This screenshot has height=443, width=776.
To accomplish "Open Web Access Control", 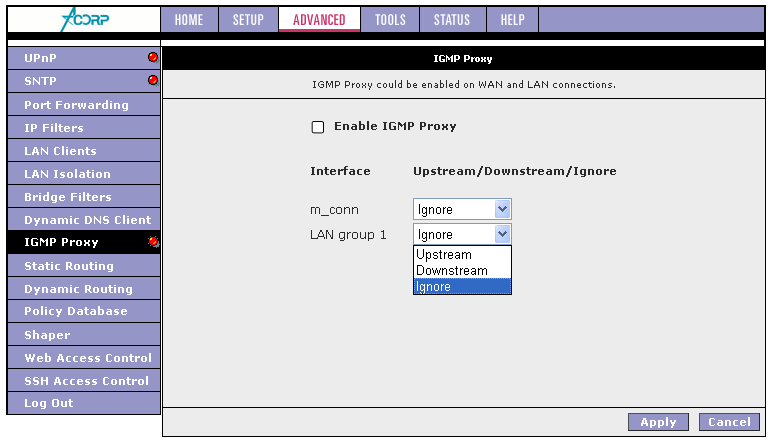I will (84, 357).
